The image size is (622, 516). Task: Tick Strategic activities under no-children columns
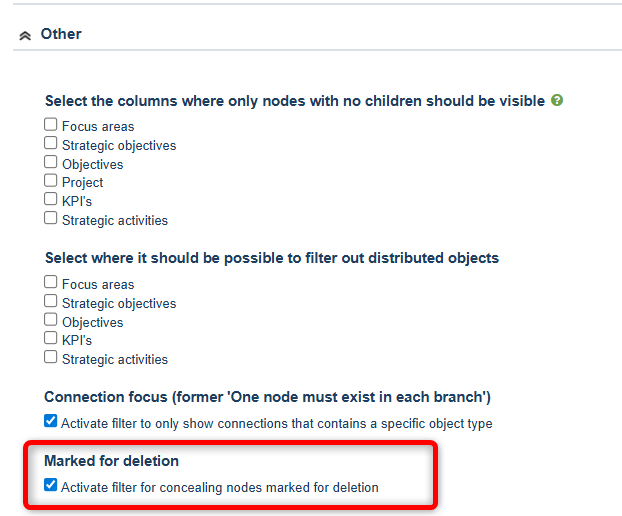point(51,218)
